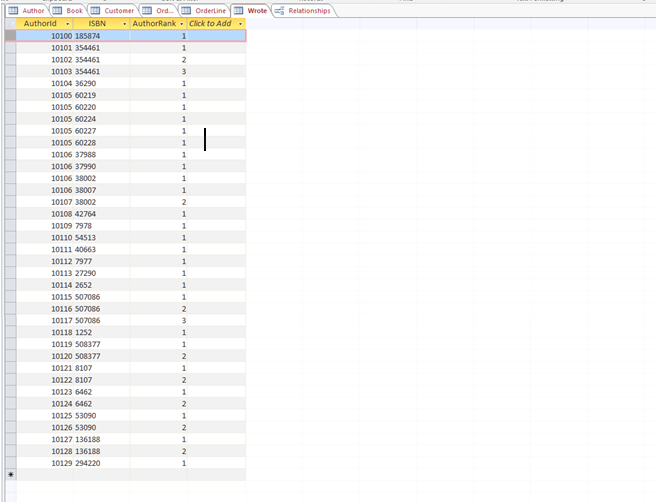Click the ISBN cell 185874
656x502 pixels.
point(102,36)
